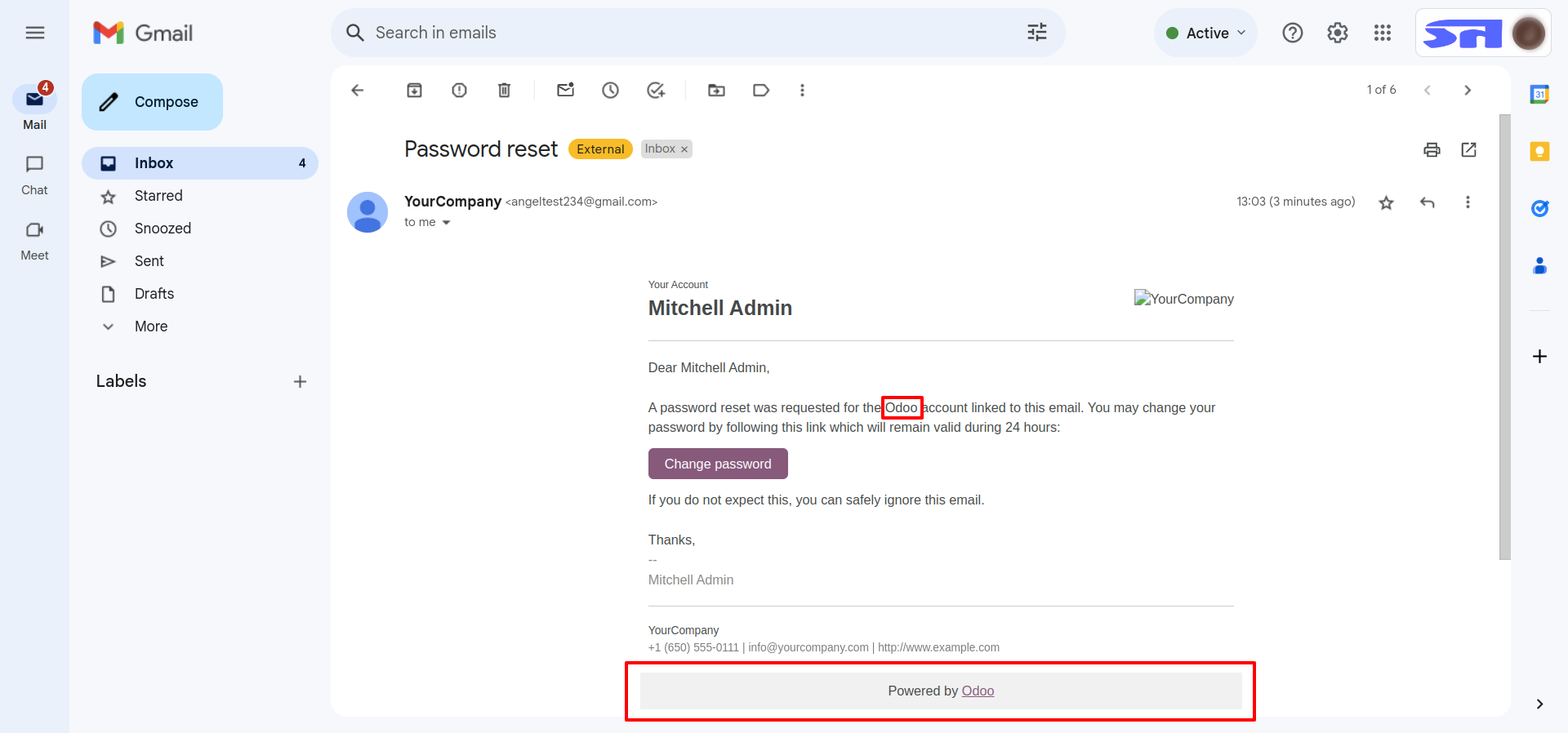Screen dimensions: 1568x733
Task: Click the Mitchell Admin signature link
Action: click(x=691, y=580)
